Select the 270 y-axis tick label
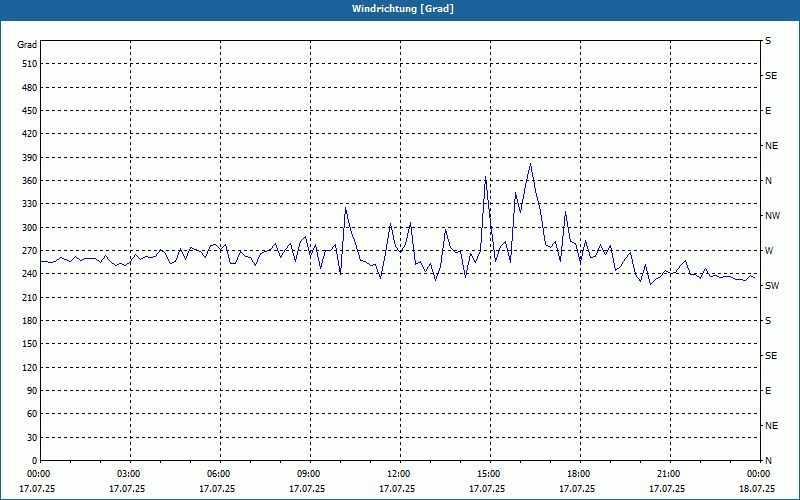 click(x=30, y=251)
